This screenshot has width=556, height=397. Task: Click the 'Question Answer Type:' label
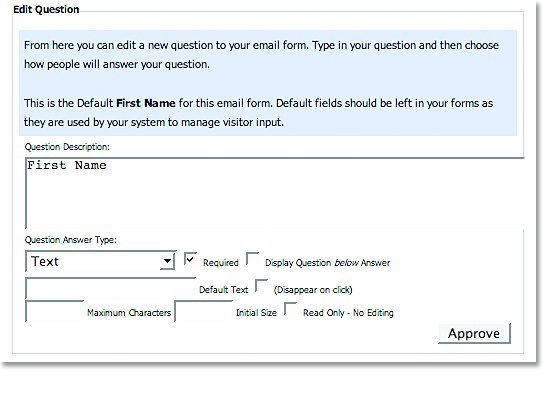pos(71,240)
